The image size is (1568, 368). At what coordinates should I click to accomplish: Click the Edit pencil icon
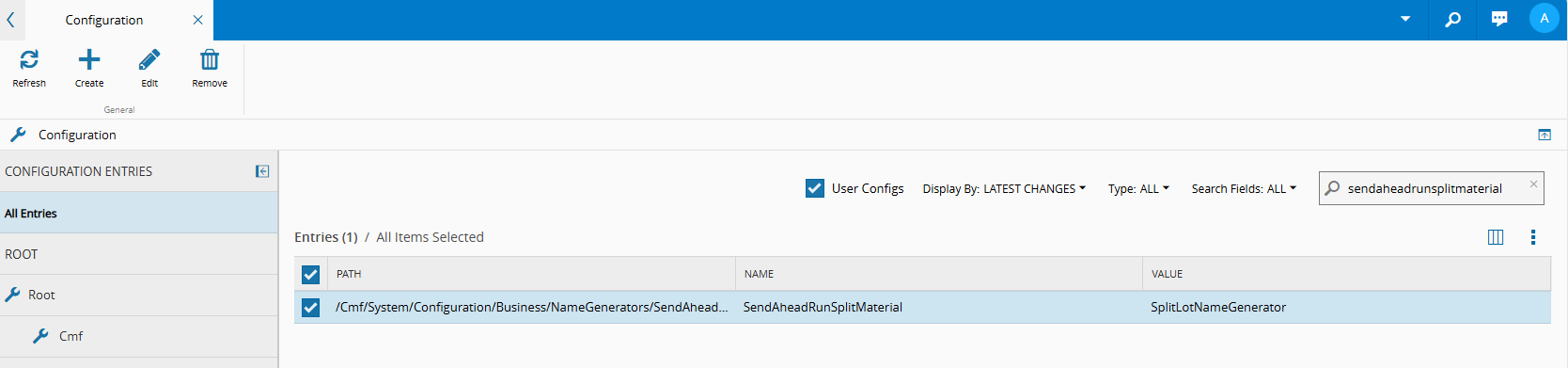[149, 60]
